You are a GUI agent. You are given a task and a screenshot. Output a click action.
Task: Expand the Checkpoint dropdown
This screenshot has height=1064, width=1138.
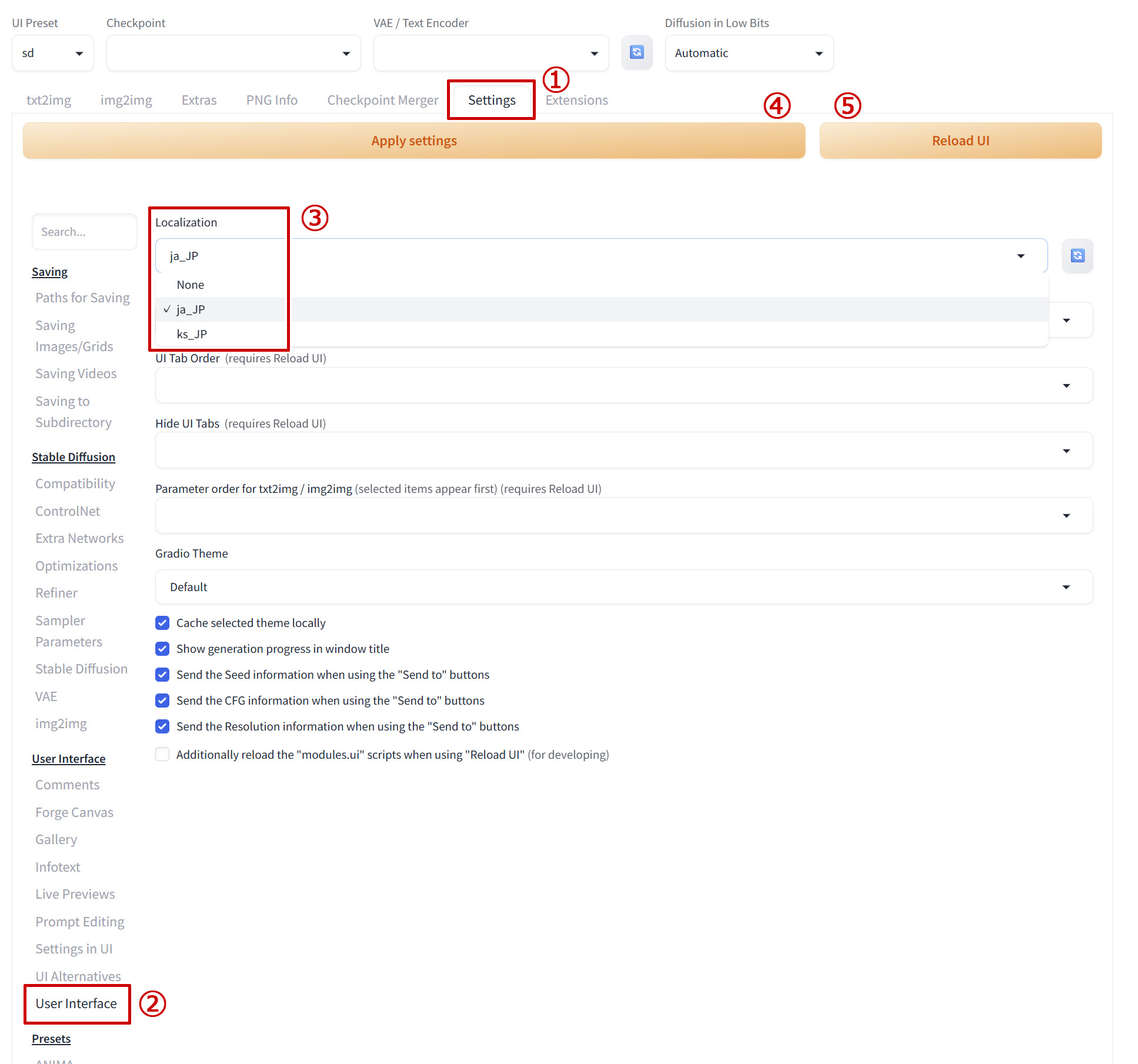click(x=233, y=53)
